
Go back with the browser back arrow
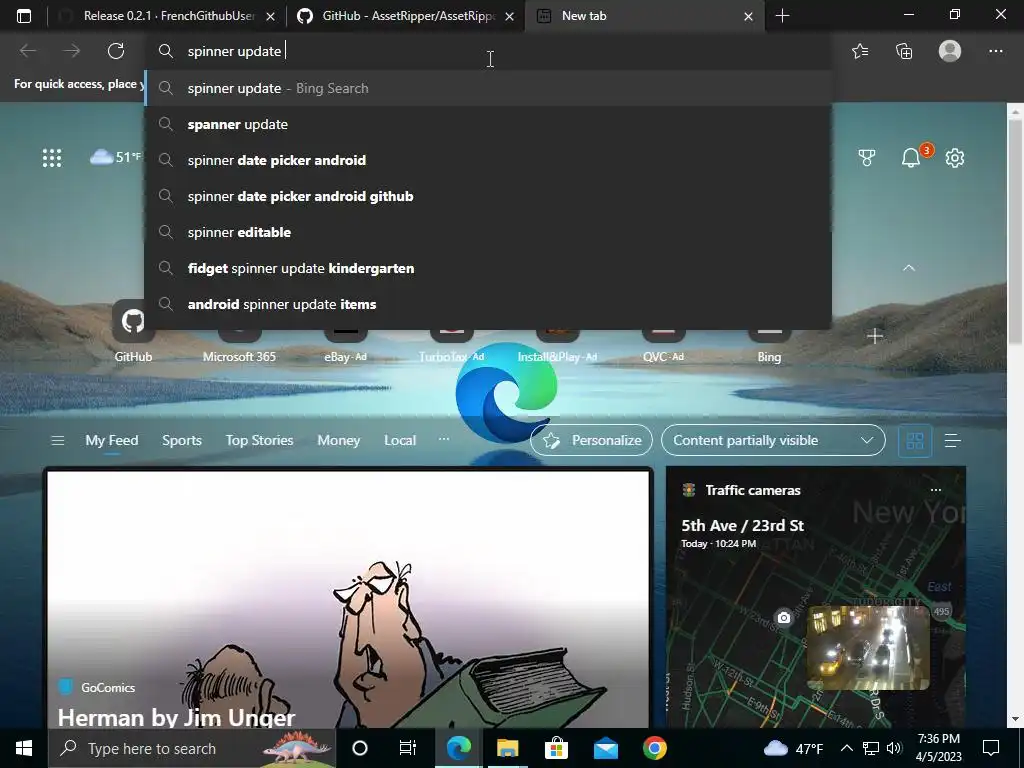coord(28,51)
